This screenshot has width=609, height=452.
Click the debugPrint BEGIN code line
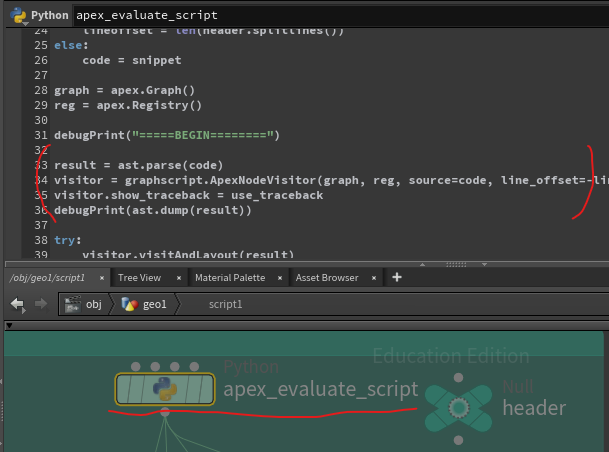pos(167,135)
